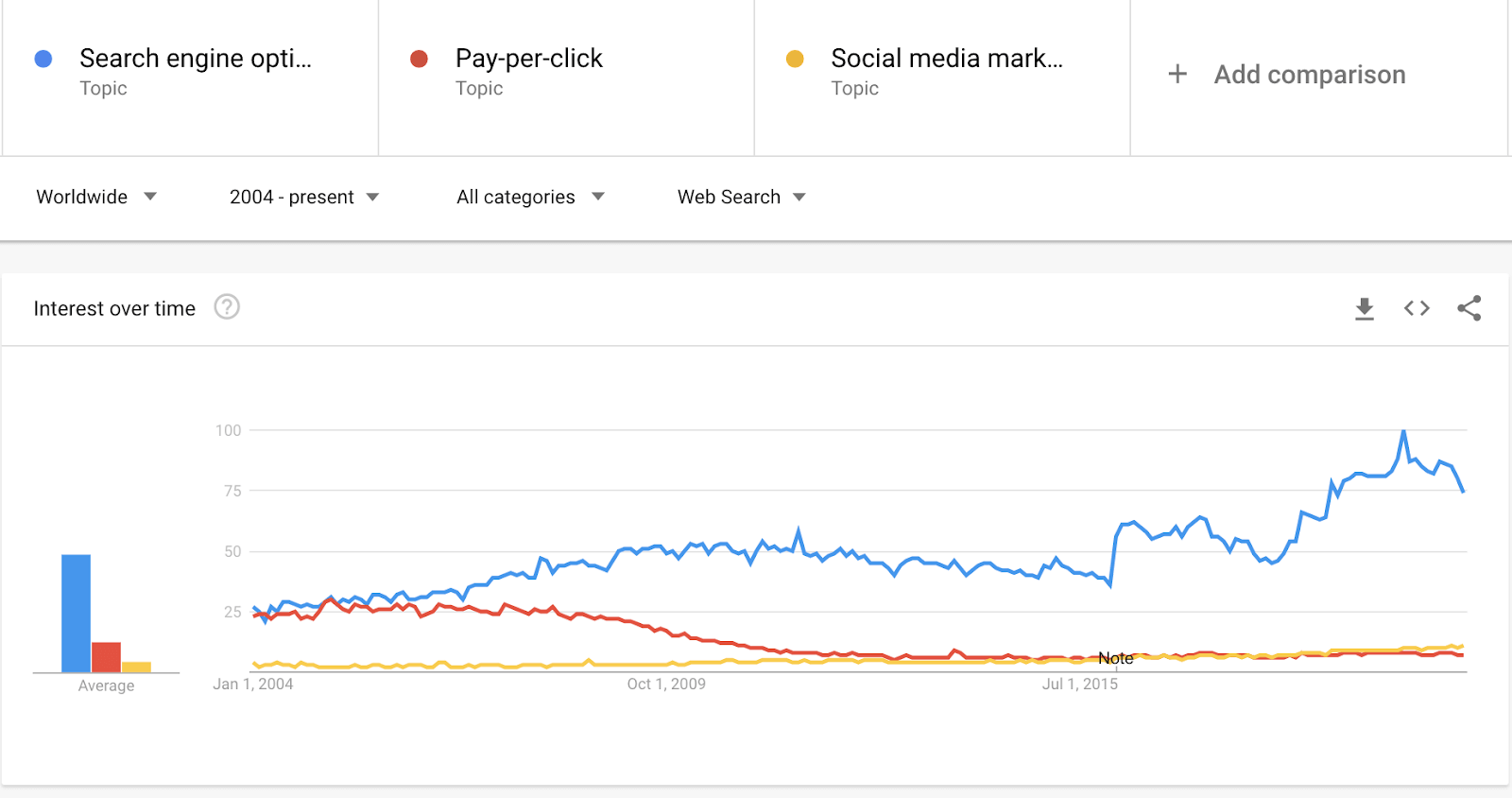Screen dimensions: 1512x798
Task: Change the Web Search type dropdown
Action: tap(741, 197)
